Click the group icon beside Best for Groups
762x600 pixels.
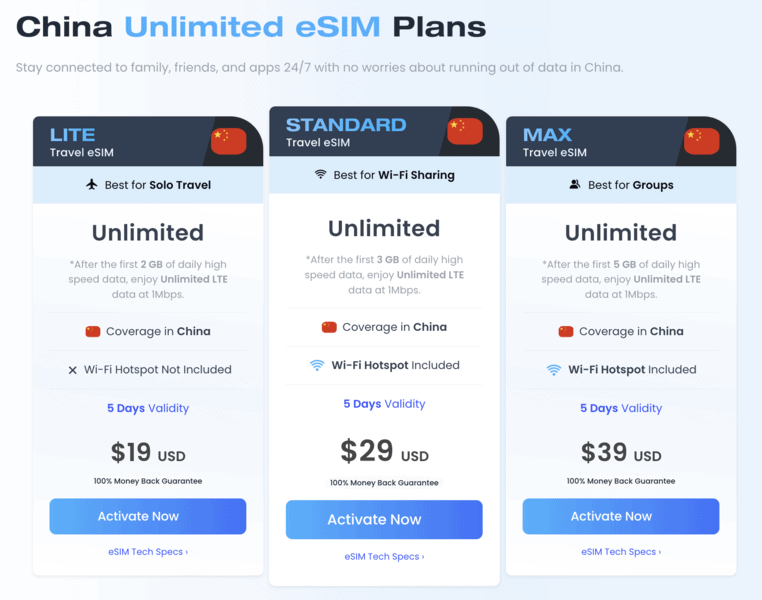pyautogui.click(x=575, y=185)
